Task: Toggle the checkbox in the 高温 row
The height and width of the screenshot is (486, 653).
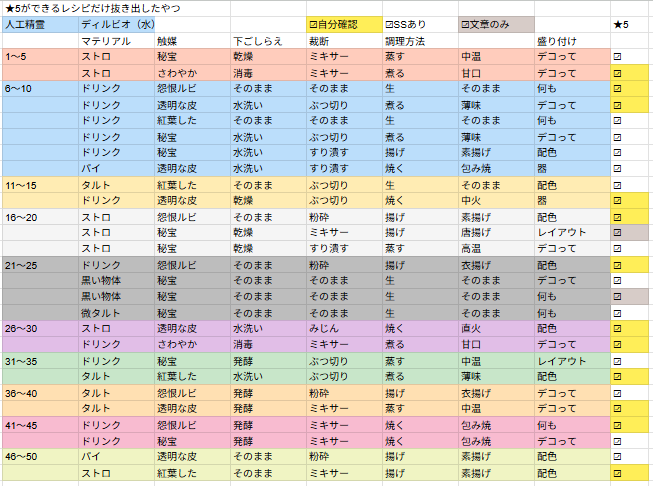Action: coord(617,248)
